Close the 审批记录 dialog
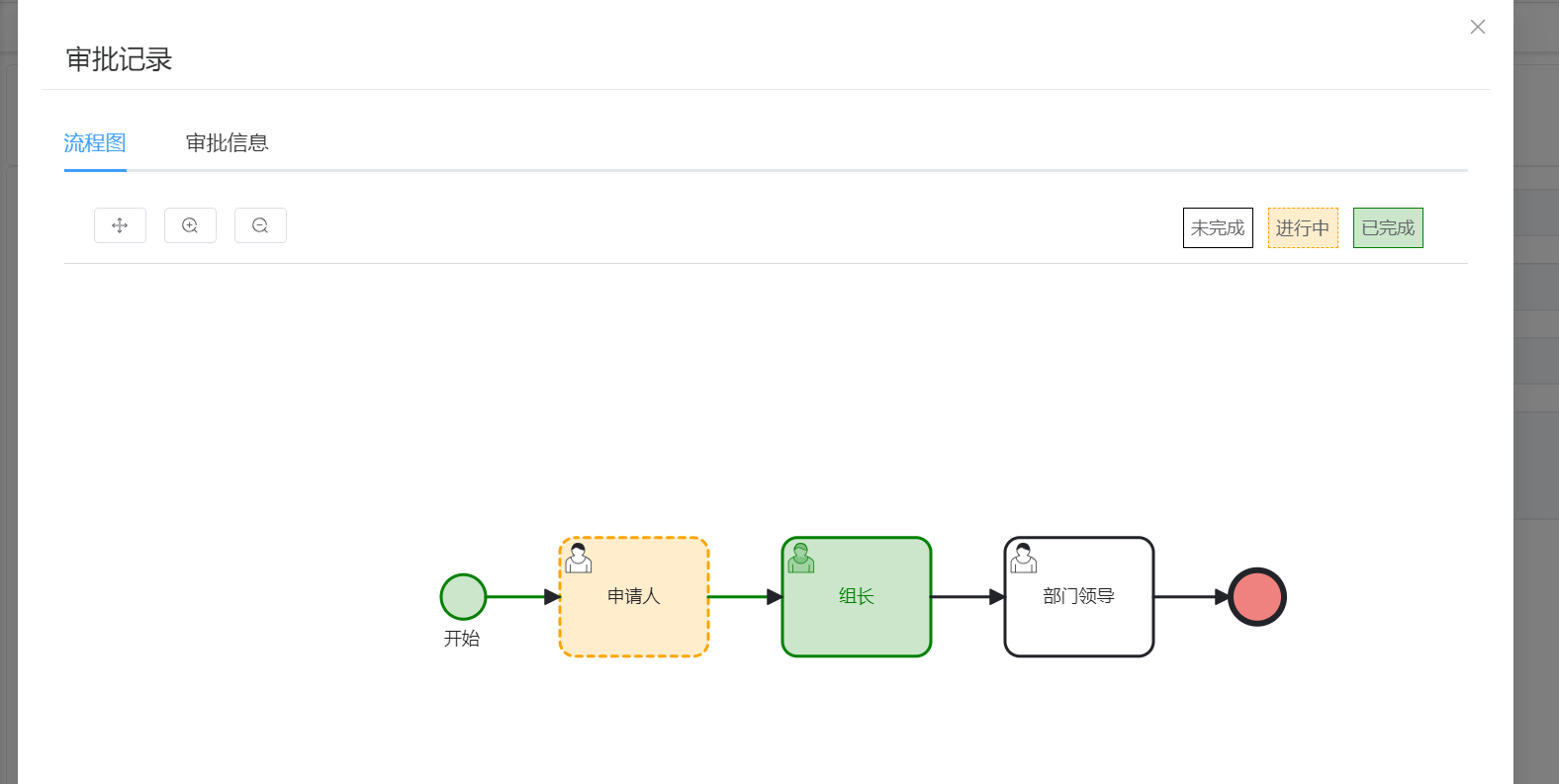Image resolution: width=1559 pixels, height=784 pixels. click(x=1478, y=27)
